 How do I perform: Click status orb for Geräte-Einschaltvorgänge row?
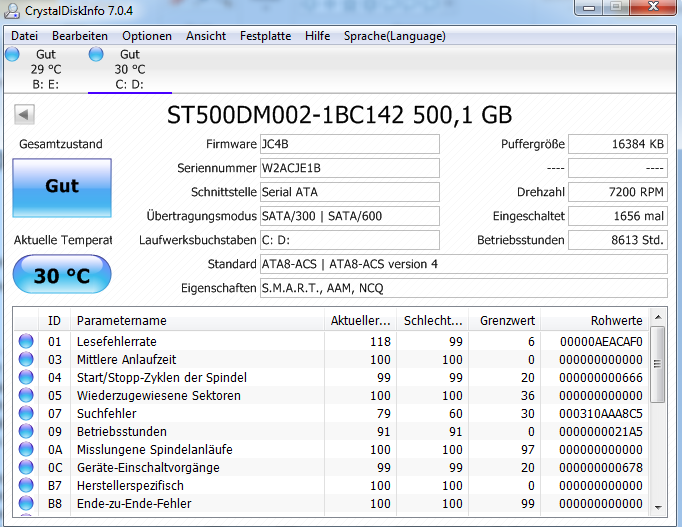[26, 467]
